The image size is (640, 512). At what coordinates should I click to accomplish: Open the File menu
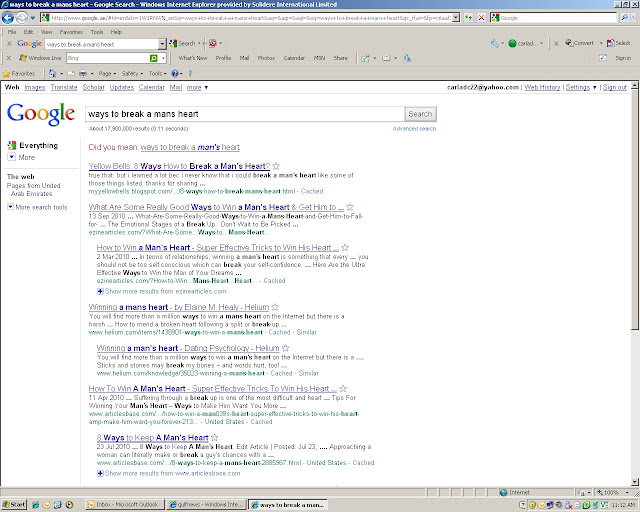[x=12, y=32]
